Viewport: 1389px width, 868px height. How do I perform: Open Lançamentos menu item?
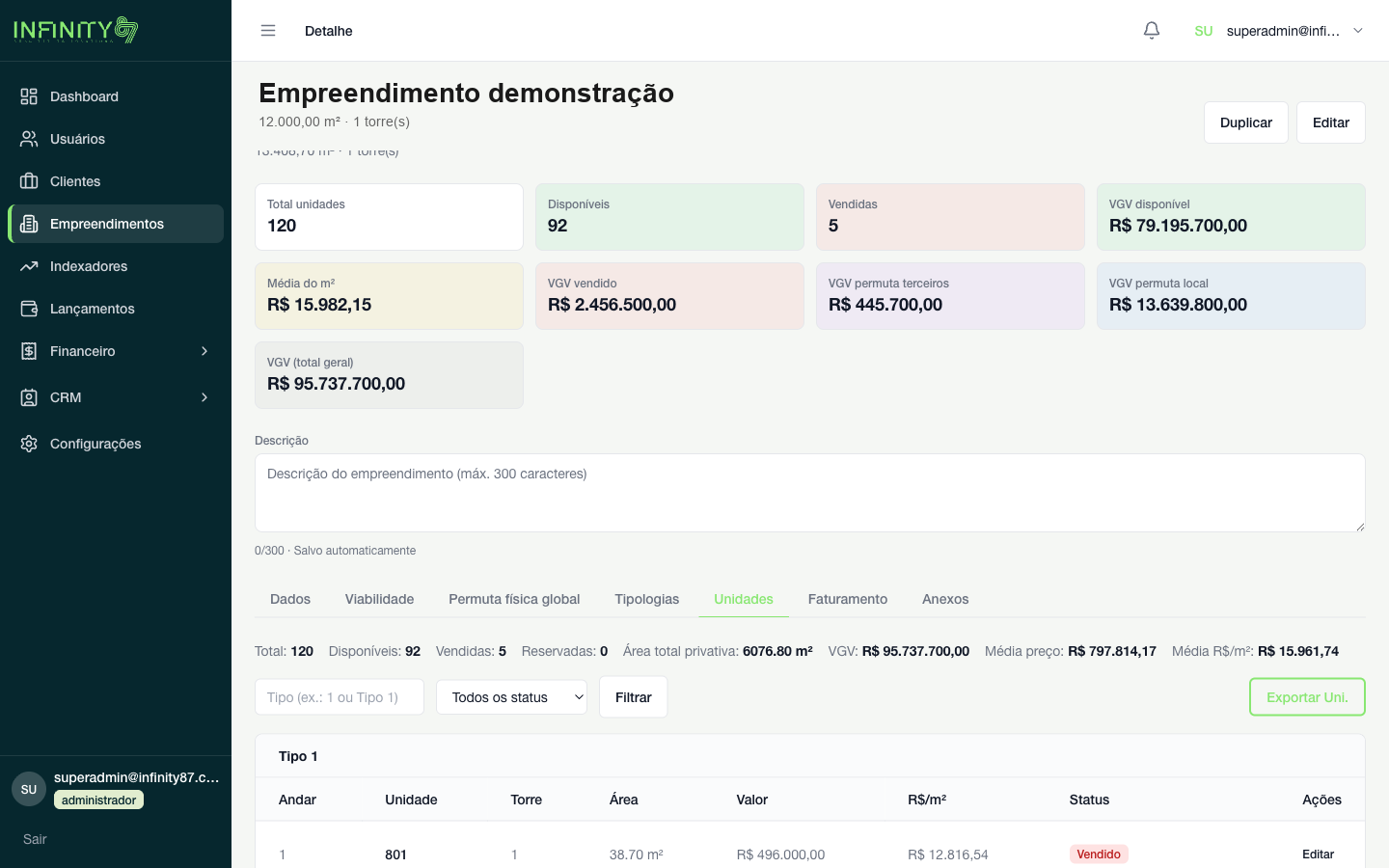click(x=116, y=309)
